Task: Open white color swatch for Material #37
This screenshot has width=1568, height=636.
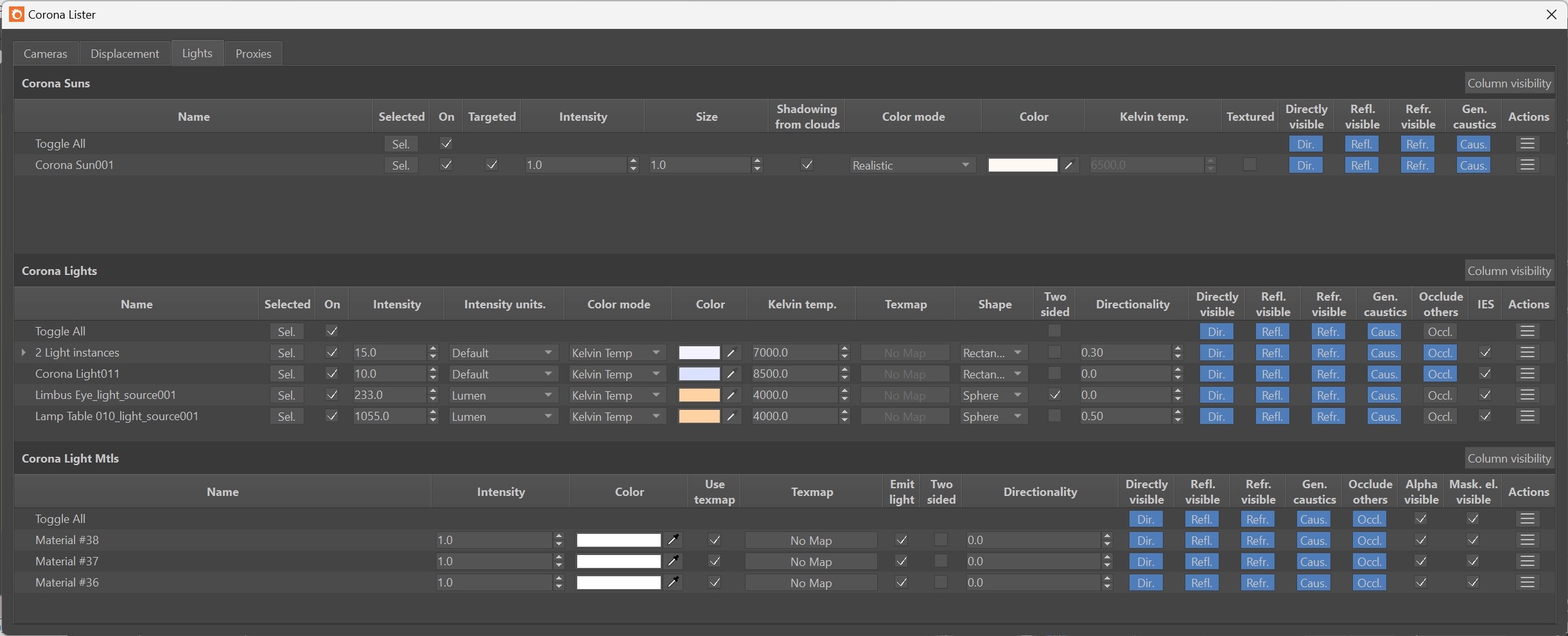Action: click(618, 561)
